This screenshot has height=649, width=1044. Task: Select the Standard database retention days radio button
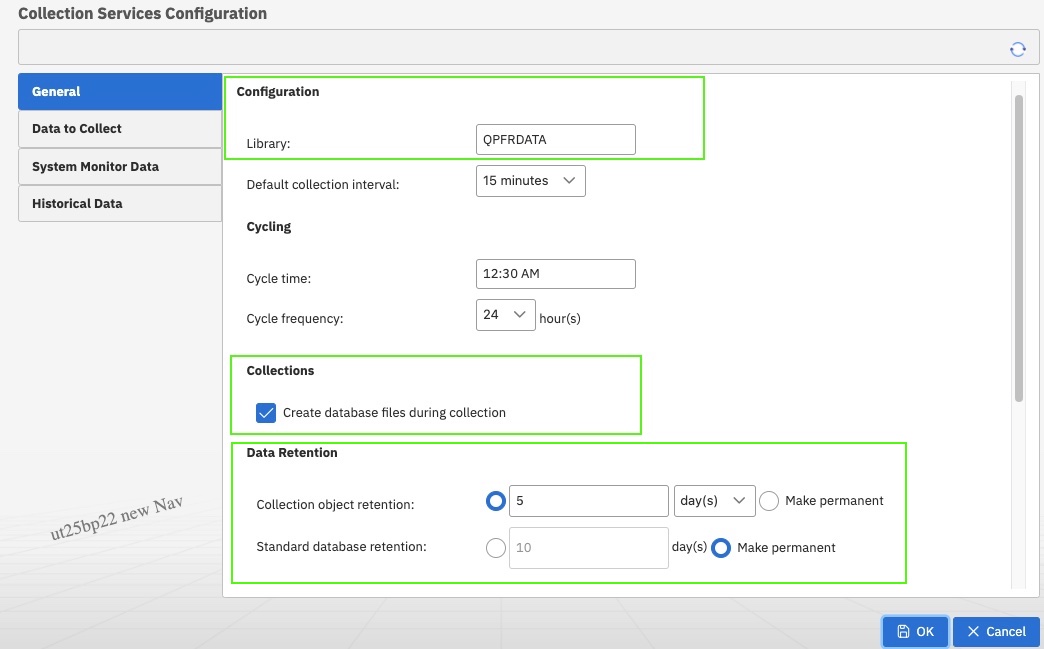coord(495,548)
